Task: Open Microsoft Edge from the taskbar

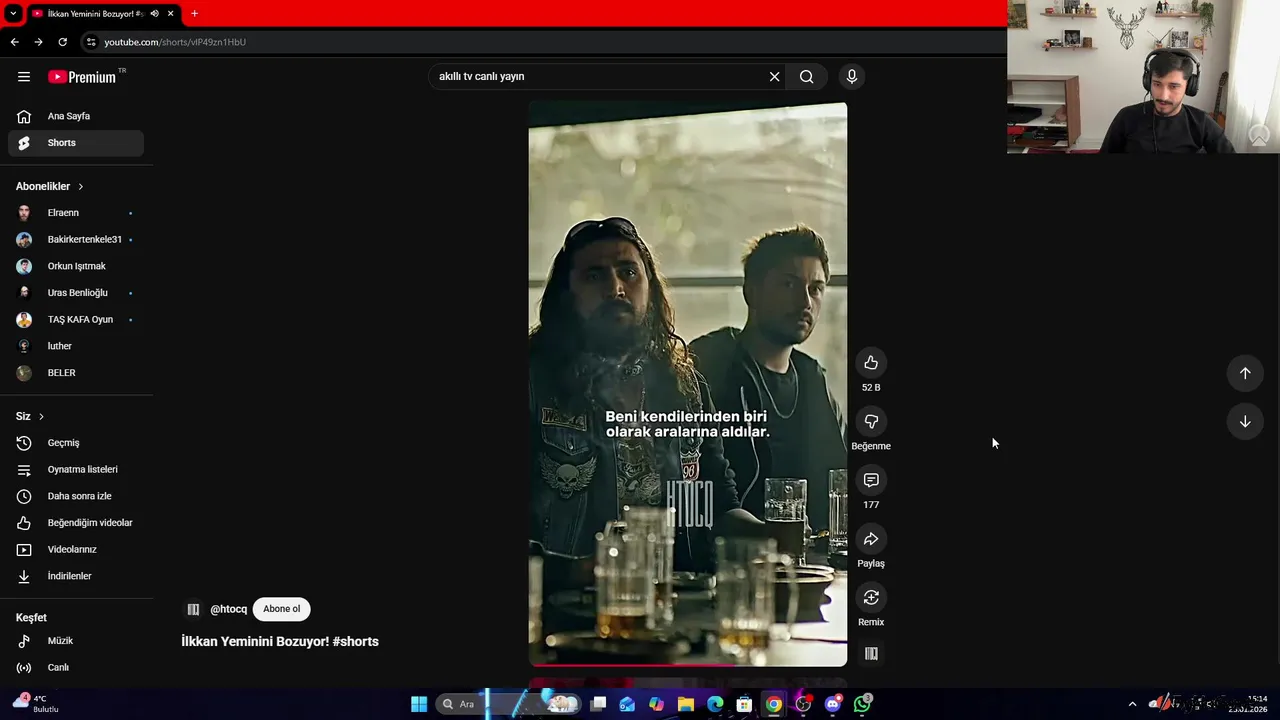Action: (715, 704)
